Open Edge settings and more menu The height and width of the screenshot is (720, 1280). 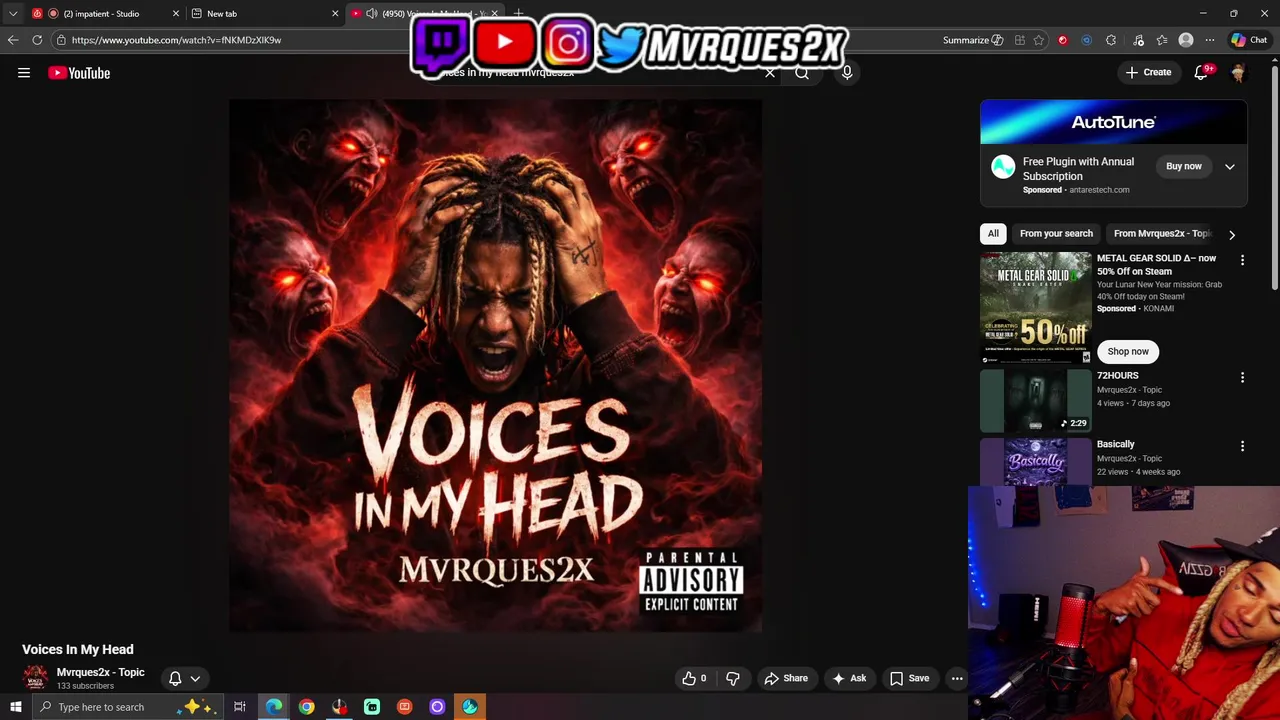[1210, 40]
